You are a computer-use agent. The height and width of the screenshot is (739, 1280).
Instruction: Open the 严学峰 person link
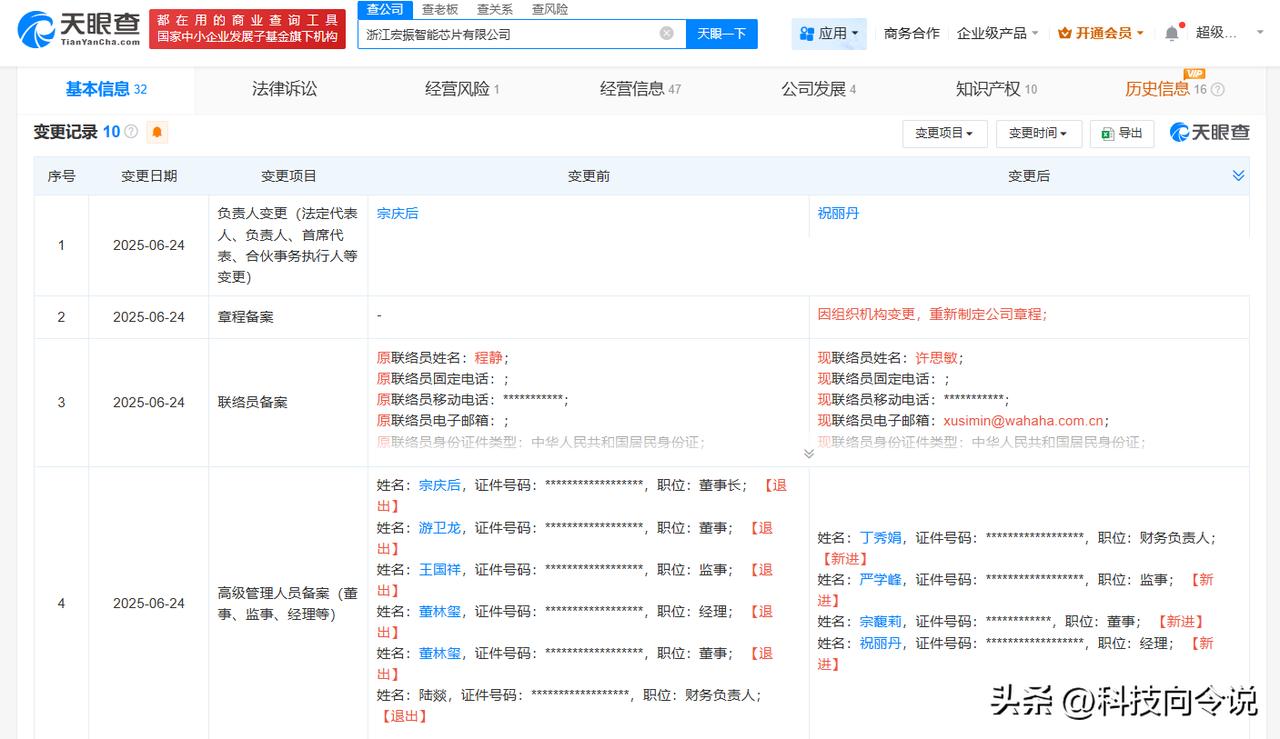tap(881, 580)
